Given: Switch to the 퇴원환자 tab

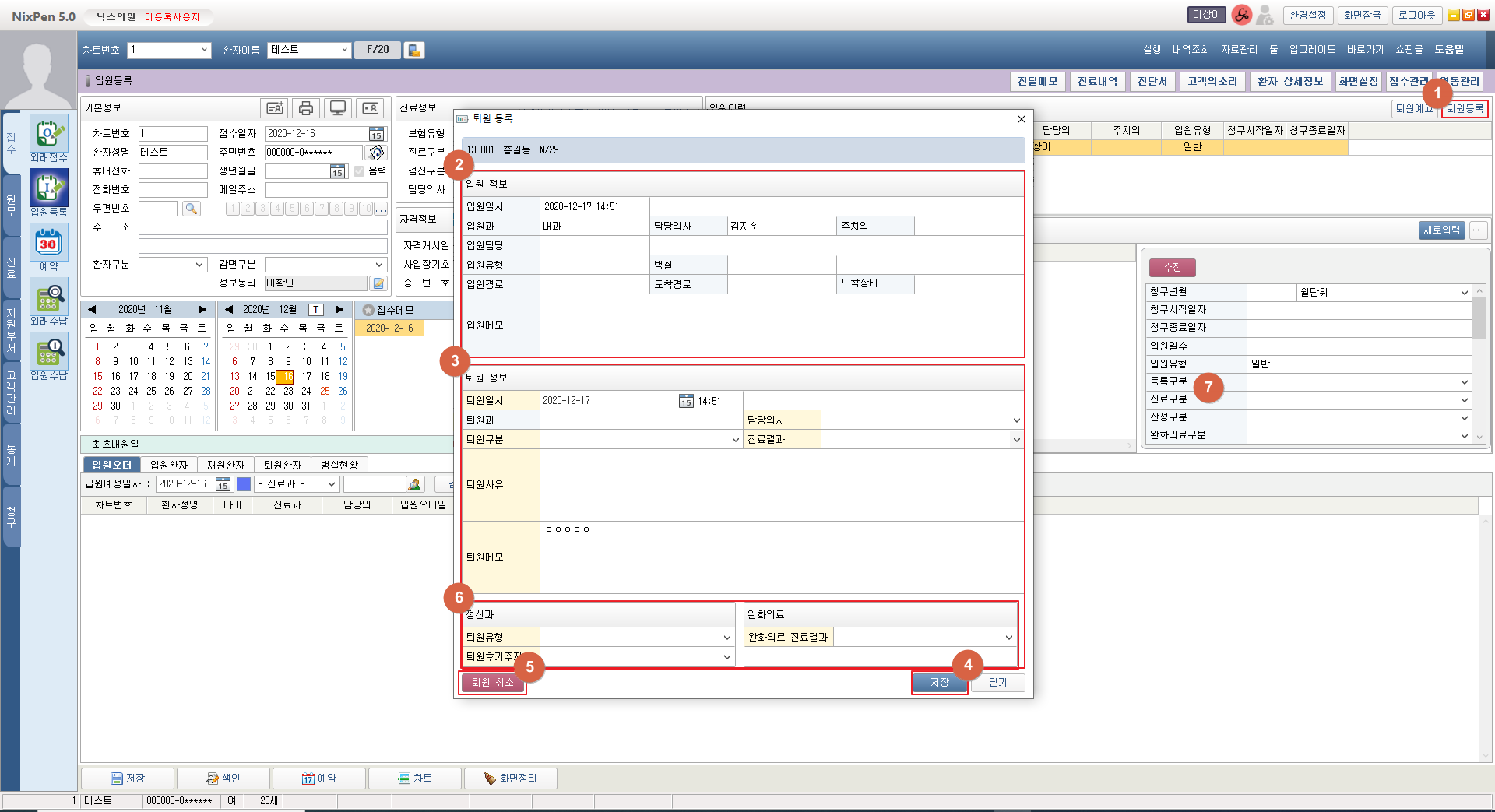Looking at the screenshot, I should pyautogui.click(x=282, y=465).
